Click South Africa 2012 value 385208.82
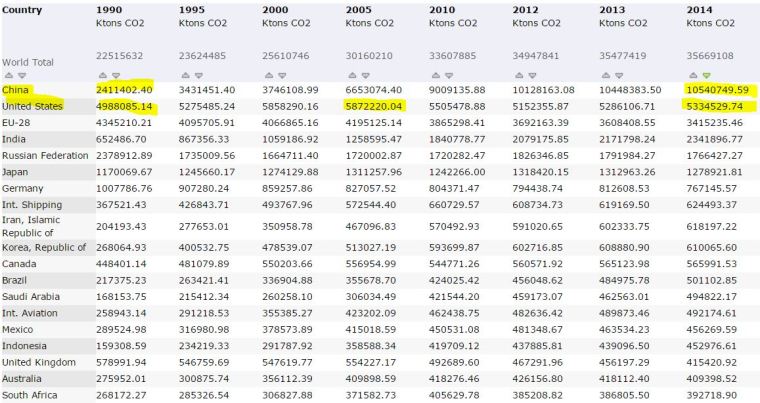Screen dimensions: 760x403 pos(538,395)
